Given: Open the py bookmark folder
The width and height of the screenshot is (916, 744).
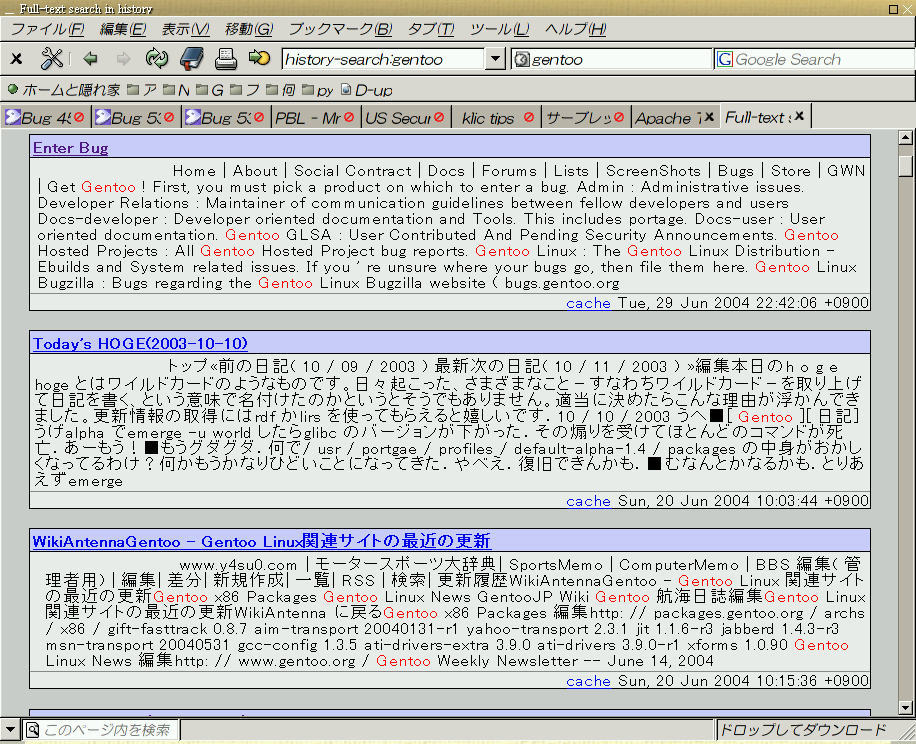Looking at the screenshot, I should [318, 90].
